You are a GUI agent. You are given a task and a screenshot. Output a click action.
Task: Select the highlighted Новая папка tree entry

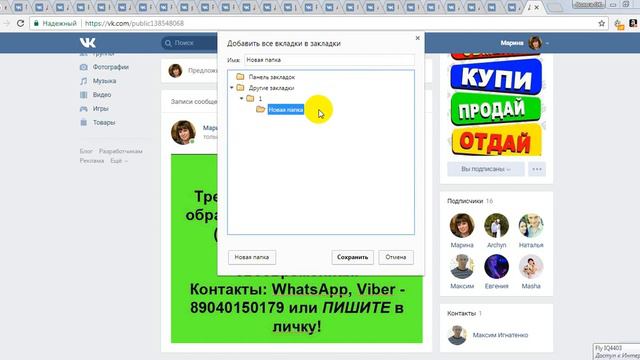point(286,109)
